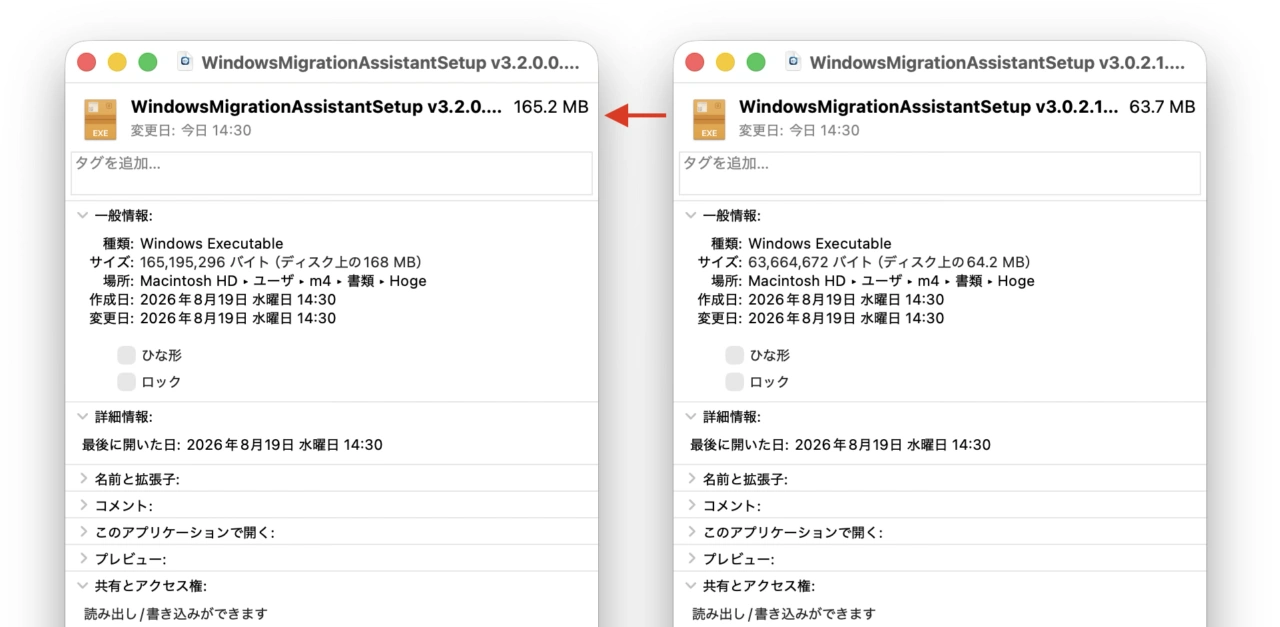1280x627 pixels.
Task: Click 最後に開いた日 value in v3.2.0.0 window
Action: (x=284, y=445)
